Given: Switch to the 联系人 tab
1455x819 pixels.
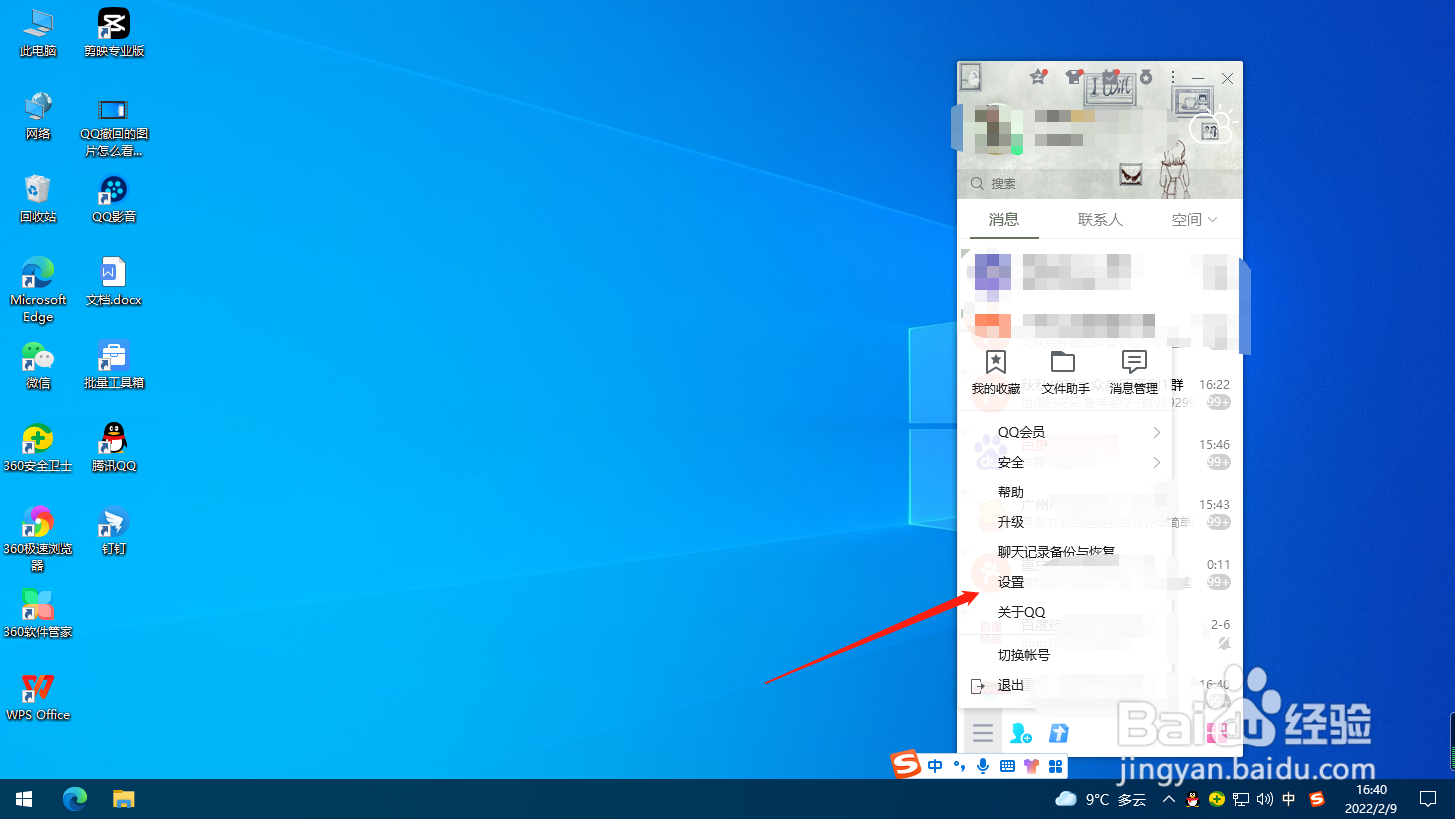Looking at the screenshot, I should click(1100, 219).
